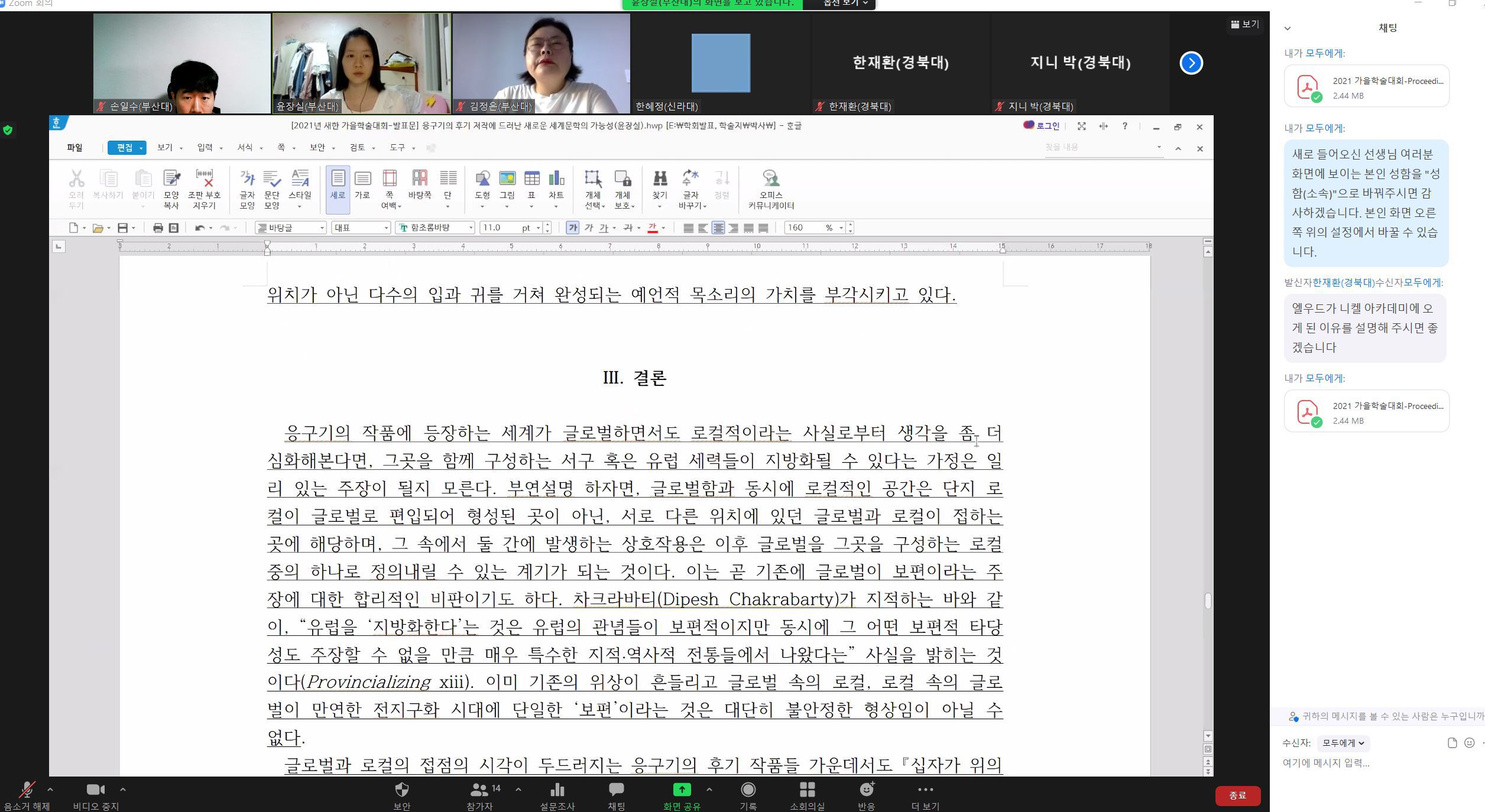Click the font color (red underline) swatch

point(653,228)
